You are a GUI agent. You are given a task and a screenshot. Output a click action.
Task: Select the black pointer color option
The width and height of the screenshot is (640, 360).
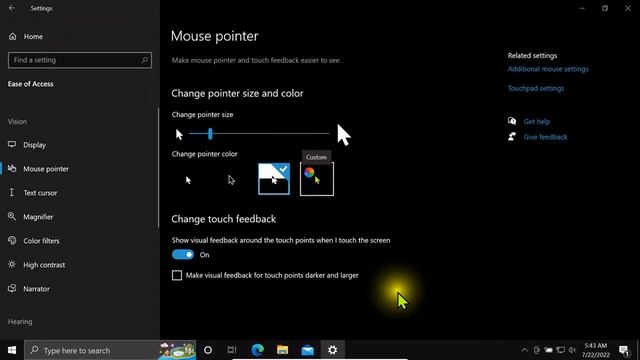click(x=231, y=180)
